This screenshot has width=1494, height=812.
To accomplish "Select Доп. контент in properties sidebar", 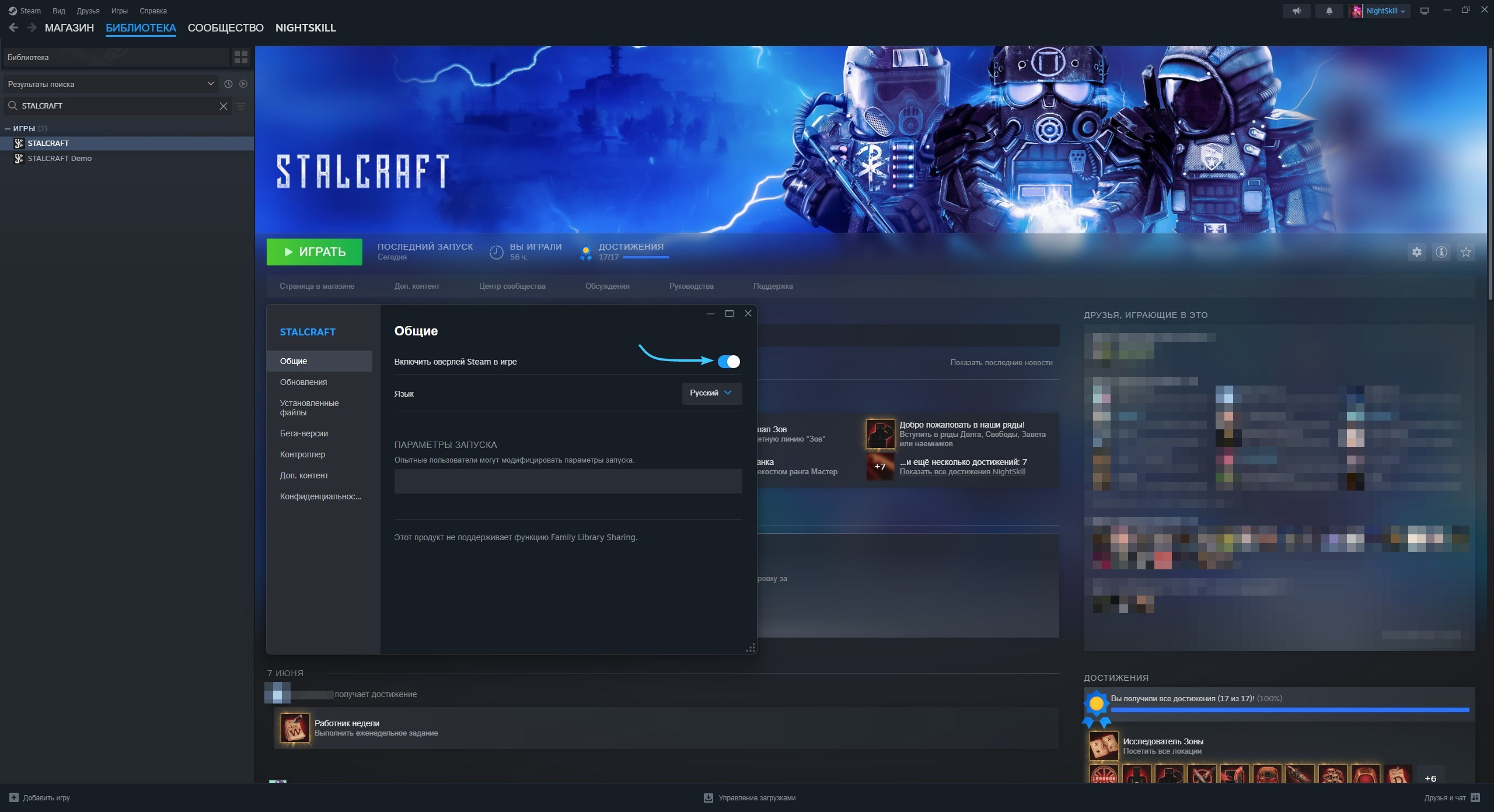I will [x=319, y=475].
